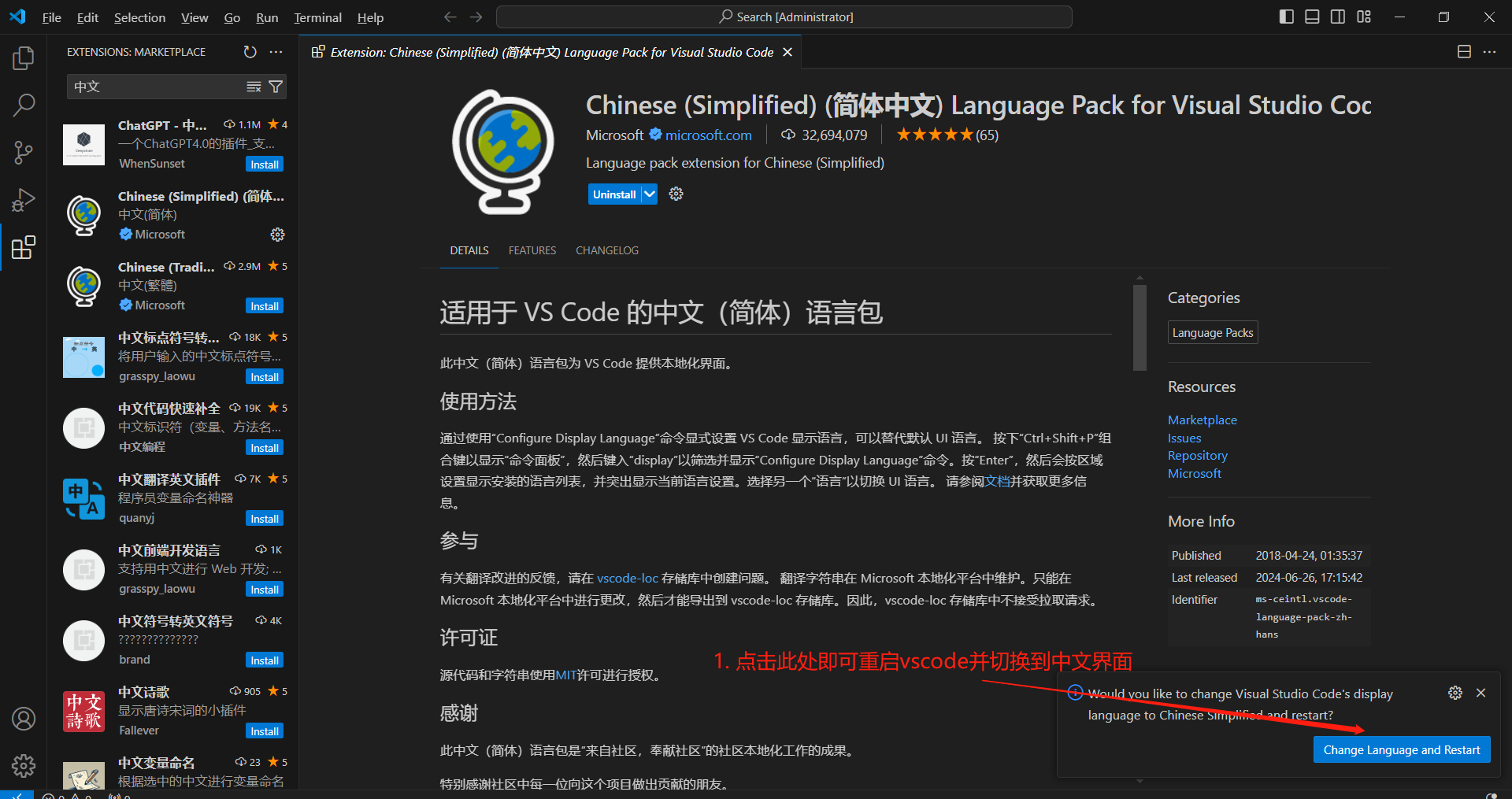Toggle the bottom panel layout icon
Viewport: 1512px width, 799px height.
(1312, 17)
